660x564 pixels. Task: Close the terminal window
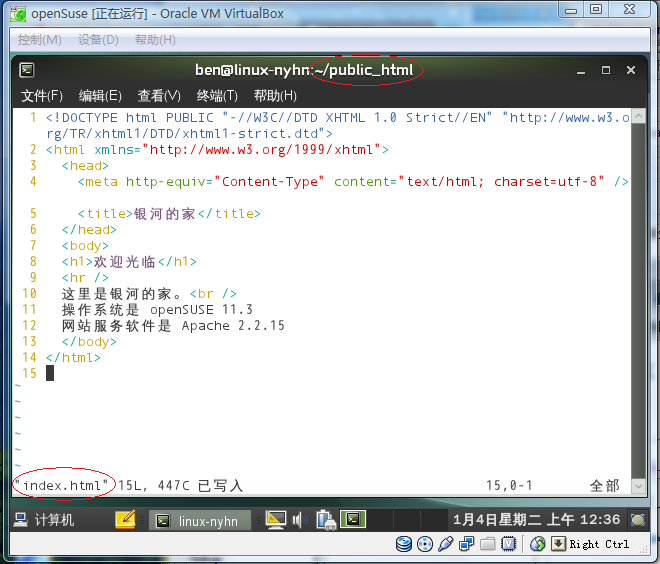631,70
